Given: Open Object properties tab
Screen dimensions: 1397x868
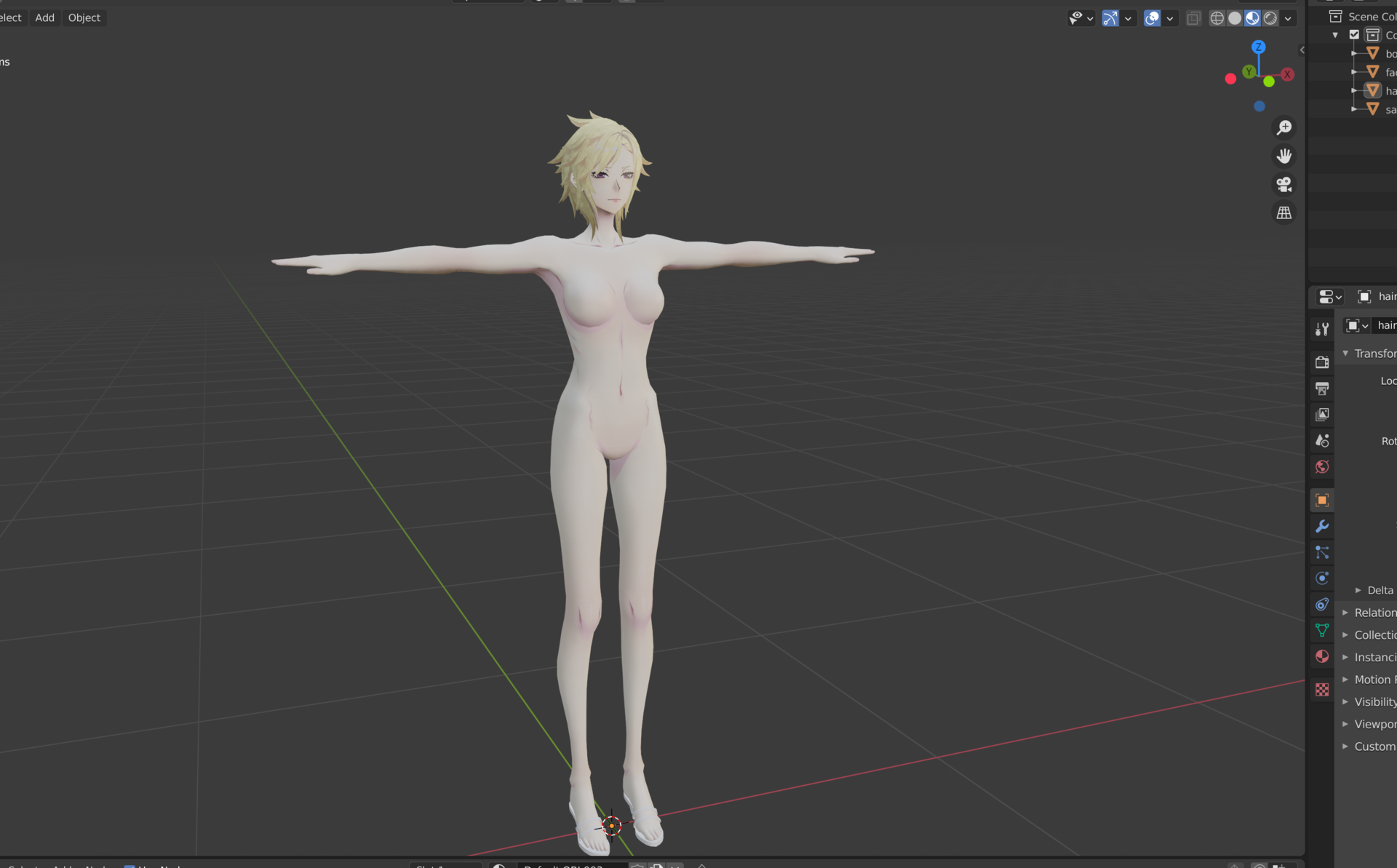Looking at the screenshot, I should point(1322,501).
